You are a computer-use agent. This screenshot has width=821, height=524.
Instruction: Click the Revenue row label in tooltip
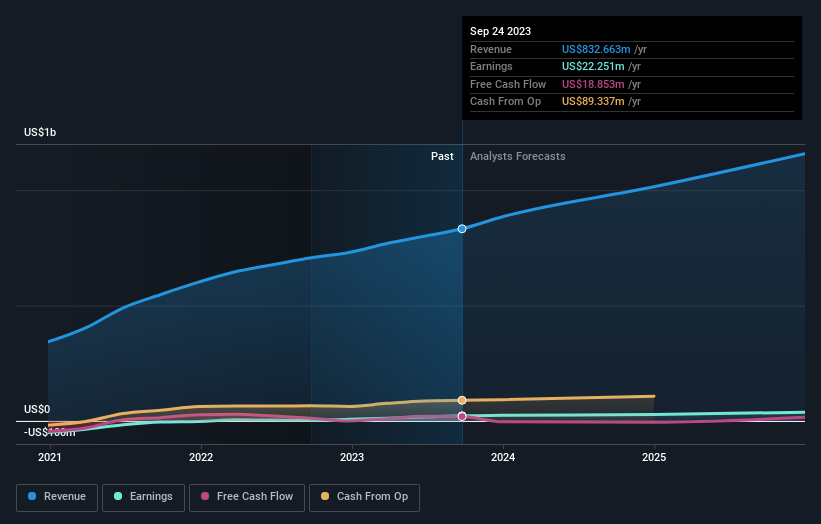(491, 49)
